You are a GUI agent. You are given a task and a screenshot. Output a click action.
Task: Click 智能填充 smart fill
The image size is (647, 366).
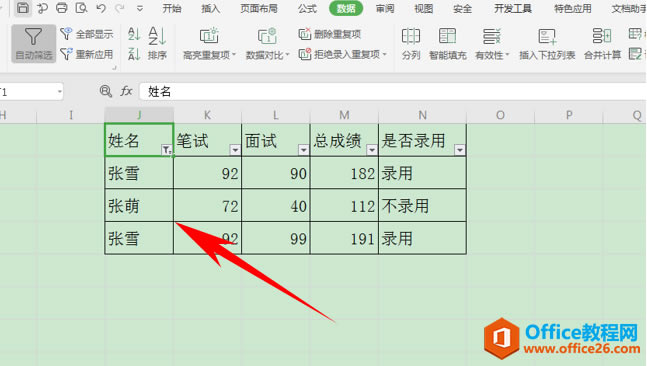coord(448,43)
